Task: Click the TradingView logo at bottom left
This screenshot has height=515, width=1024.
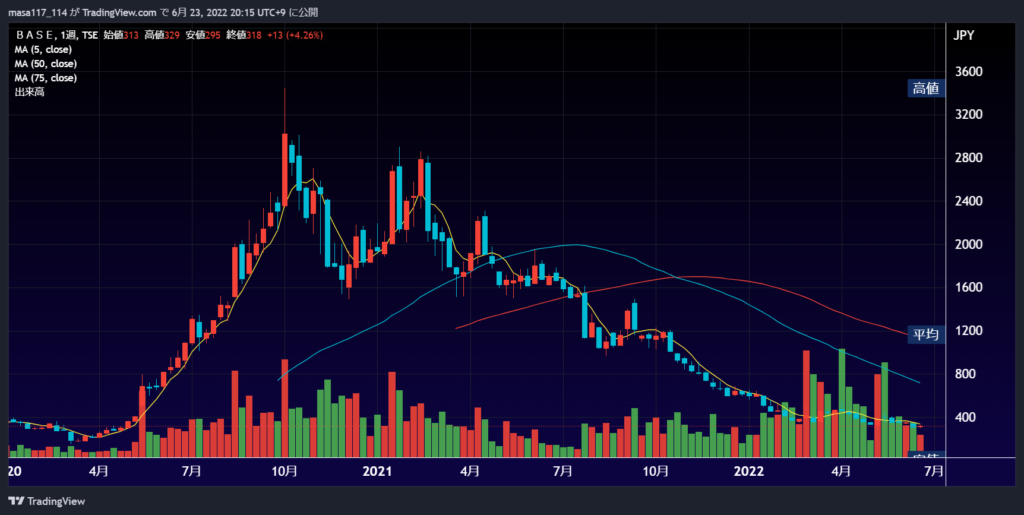Action: click(x=46, y=501)
